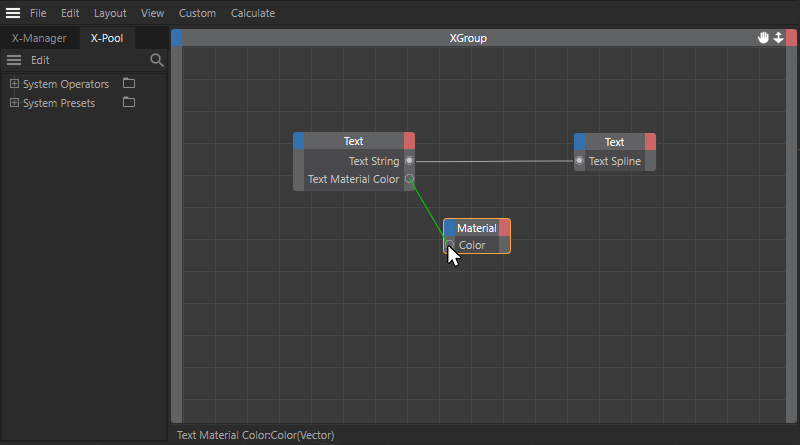The width and height of the screenshot is (800, 445).
Task: Click the Text Material Color output port
Action: [409, 179]
